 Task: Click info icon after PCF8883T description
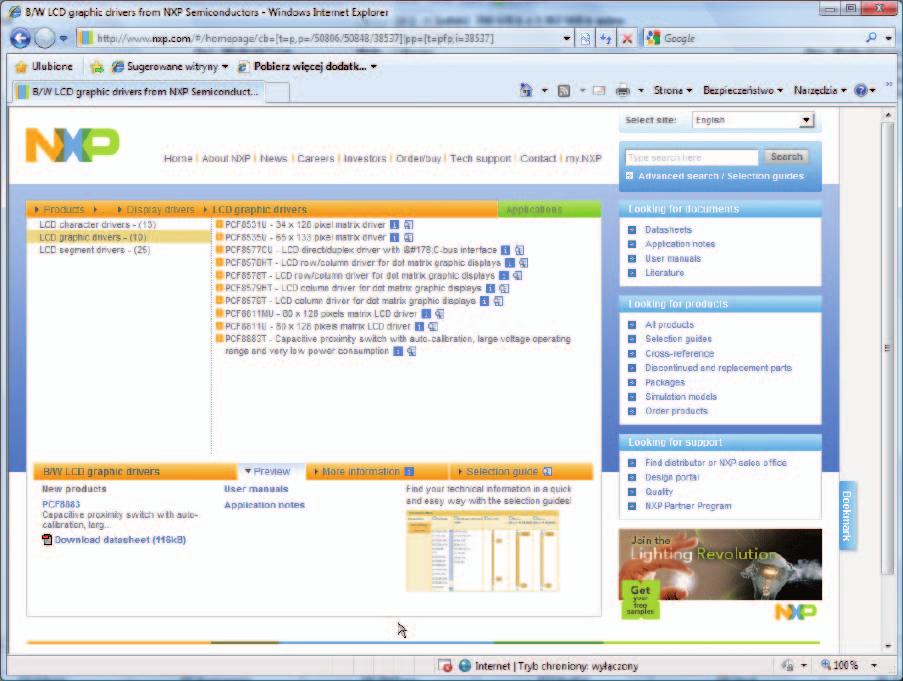point(397,351)
